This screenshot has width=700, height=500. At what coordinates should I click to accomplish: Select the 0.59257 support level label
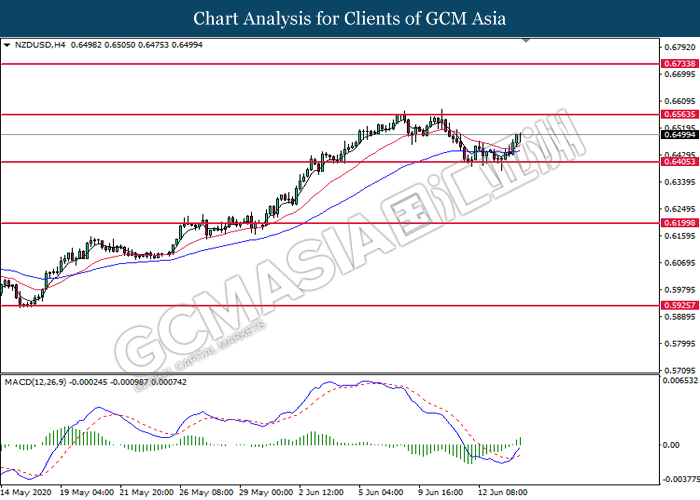click(679, 305)
